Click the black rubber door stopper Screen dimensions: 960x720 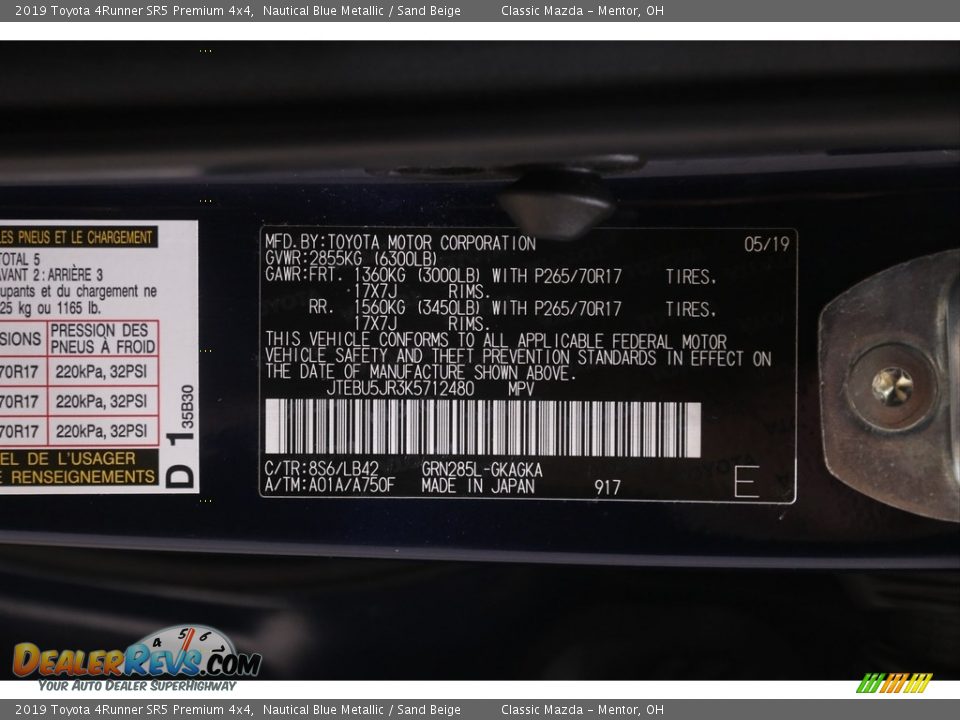556,207
